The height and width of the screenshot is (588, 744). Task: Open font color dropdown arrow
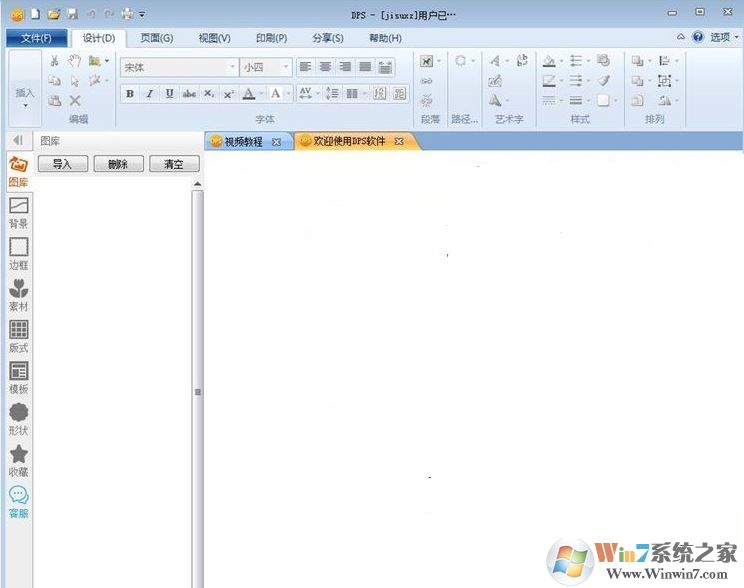tap(261, 93)
